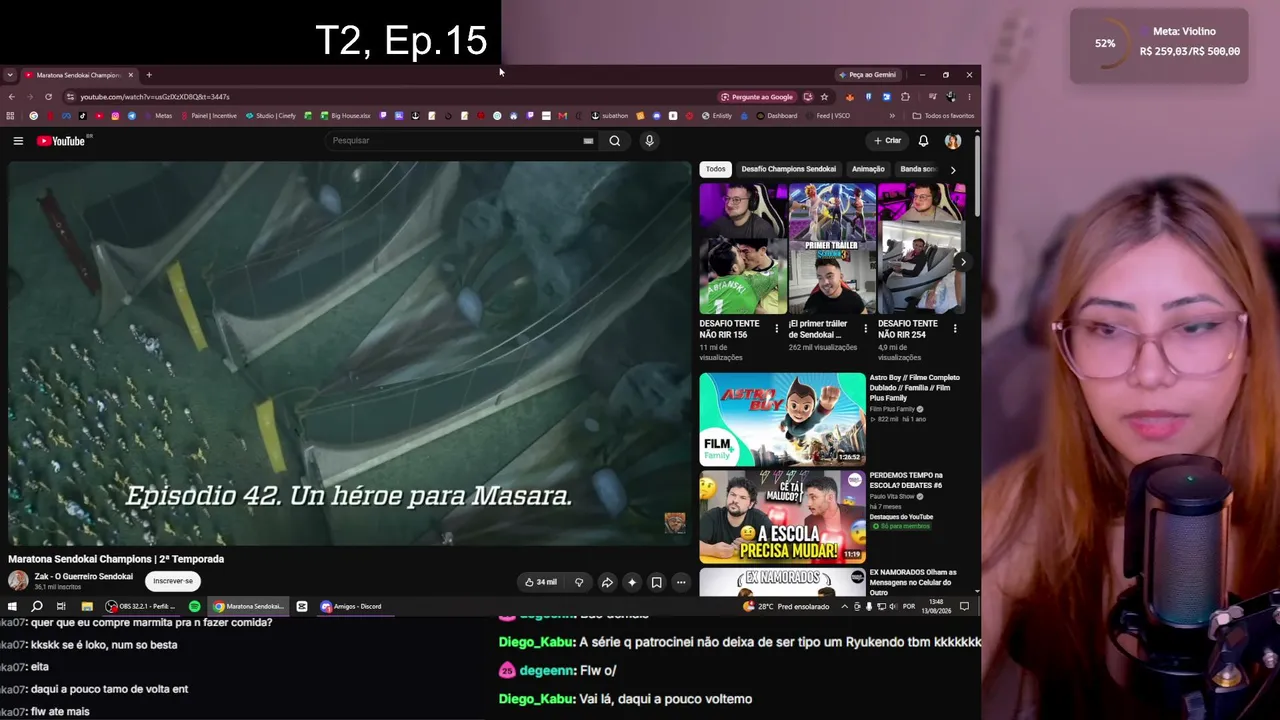
Task: Open YouTube notifications bell
Action: pos(923,141)
